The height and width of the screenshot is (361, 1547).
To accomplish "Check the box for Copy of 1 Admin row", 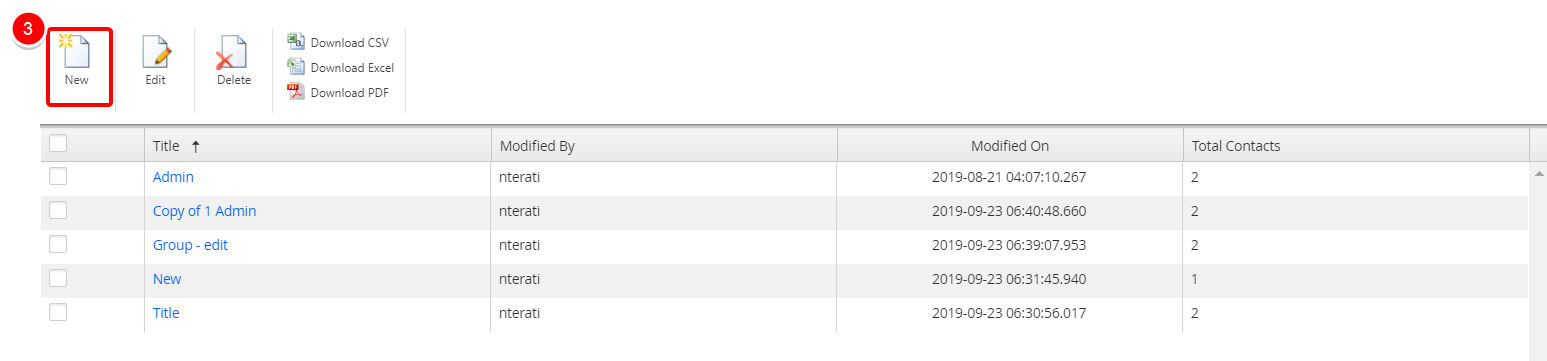I will coord(58,210).
